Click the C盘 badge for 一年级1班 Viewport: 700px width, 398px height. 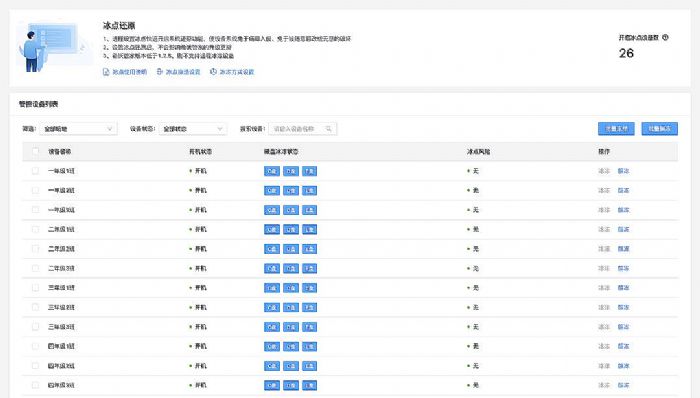coord(272,171)
